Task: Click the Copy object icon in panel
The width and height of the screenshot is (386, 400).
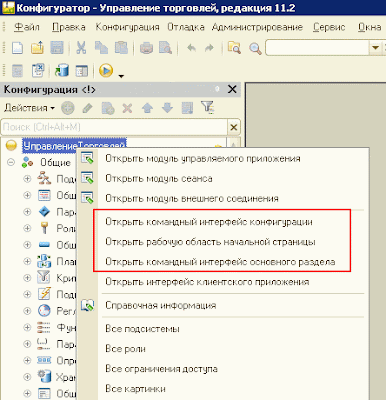Action: coord(108,108)
